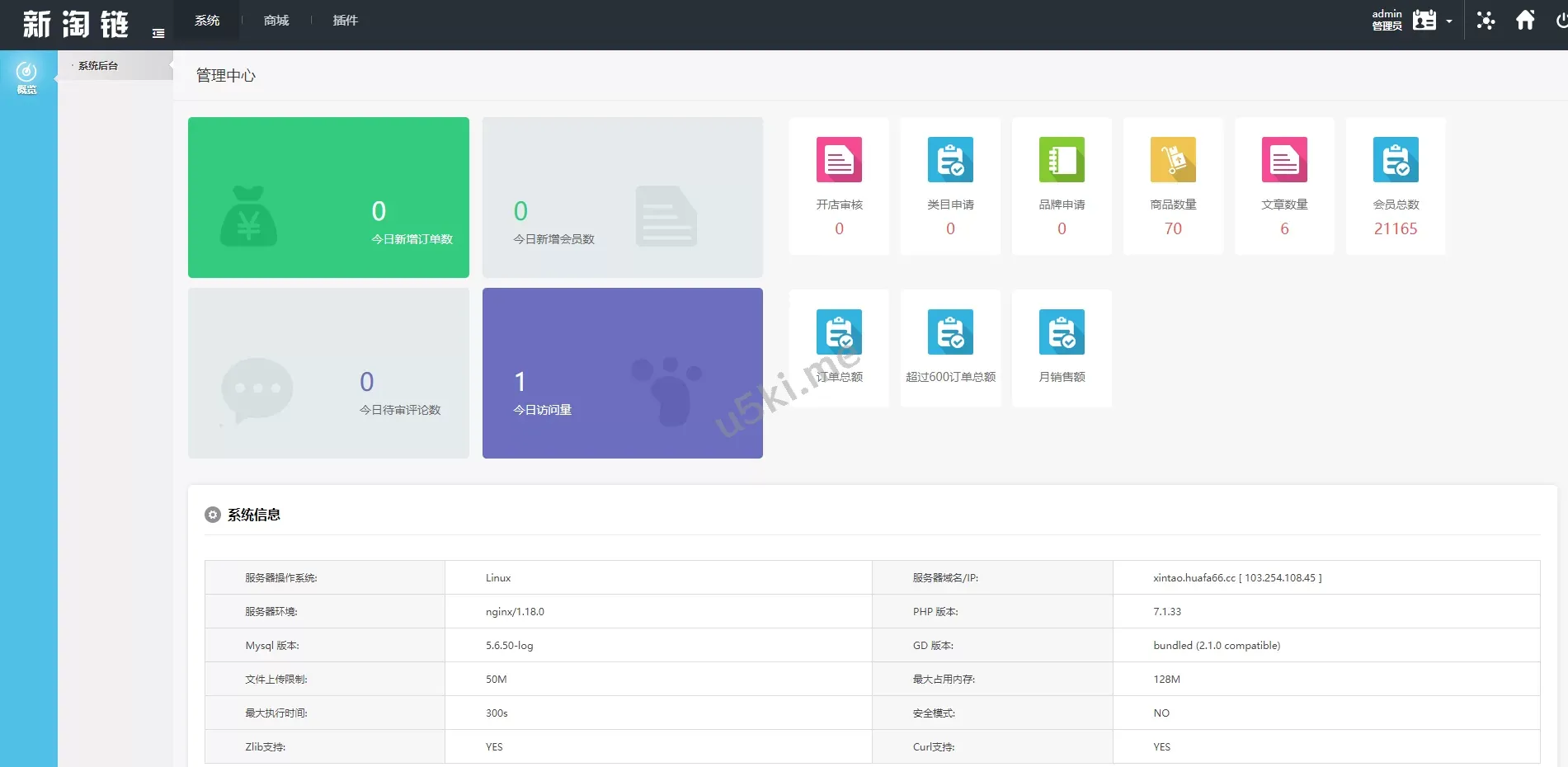Image resolution: width=1568 pixels, height=767 pixels.
Task: Click the 开店审核 pink document icon
Action: 839,159
